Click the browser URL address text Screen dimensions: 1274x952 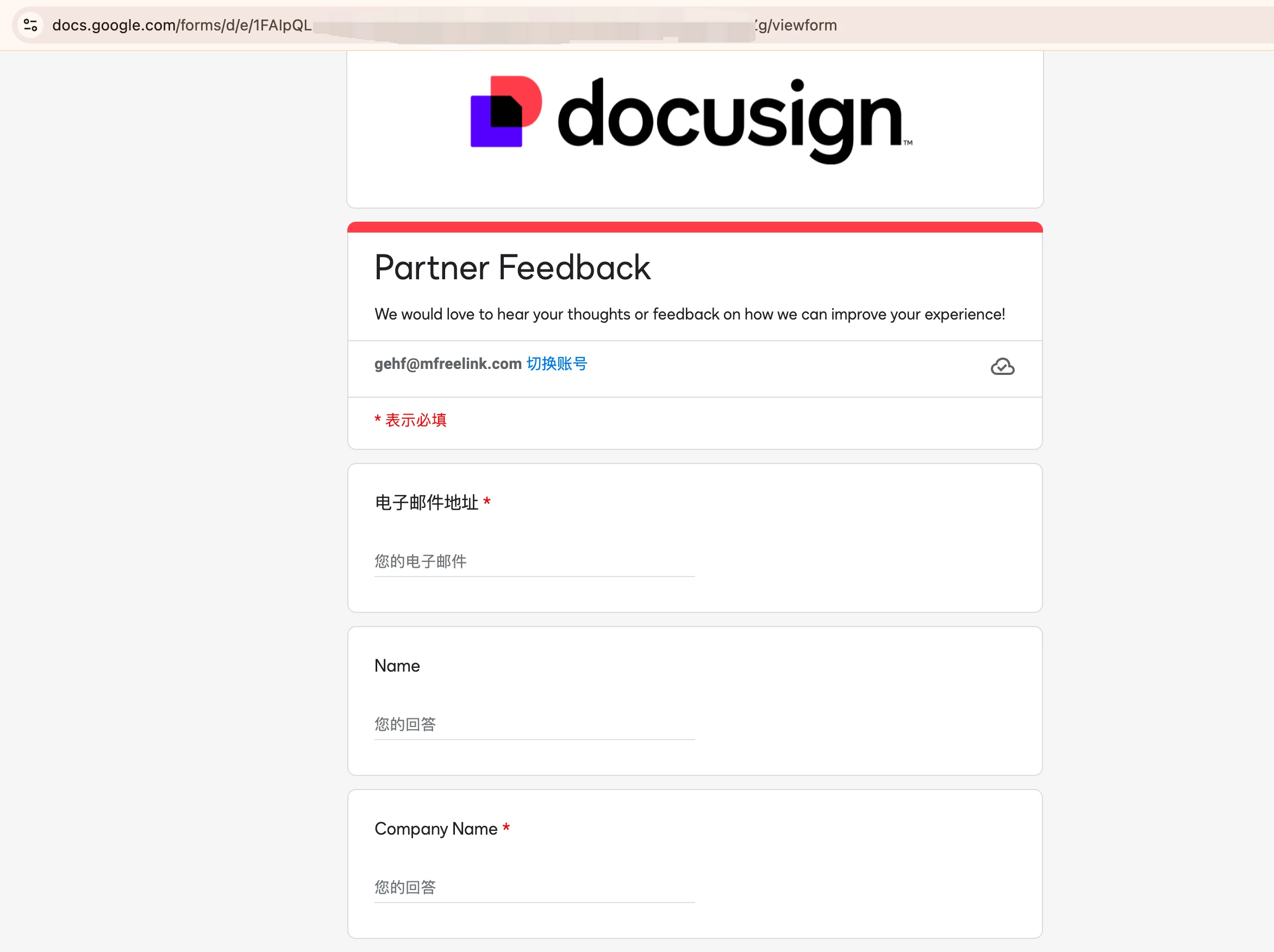(444, 26)
